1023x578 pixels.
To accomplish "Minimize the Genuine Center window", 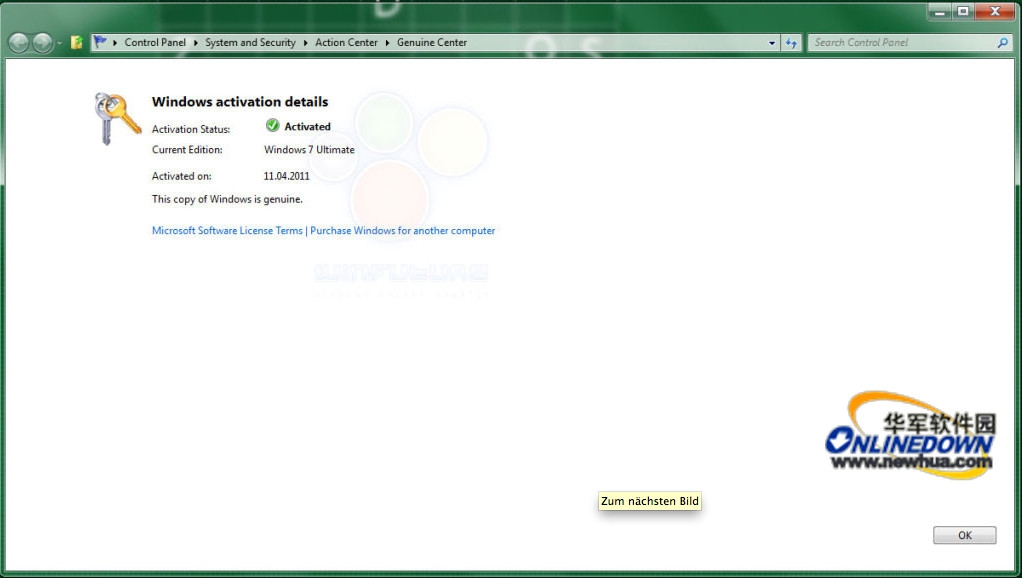I will coord(940,12).
